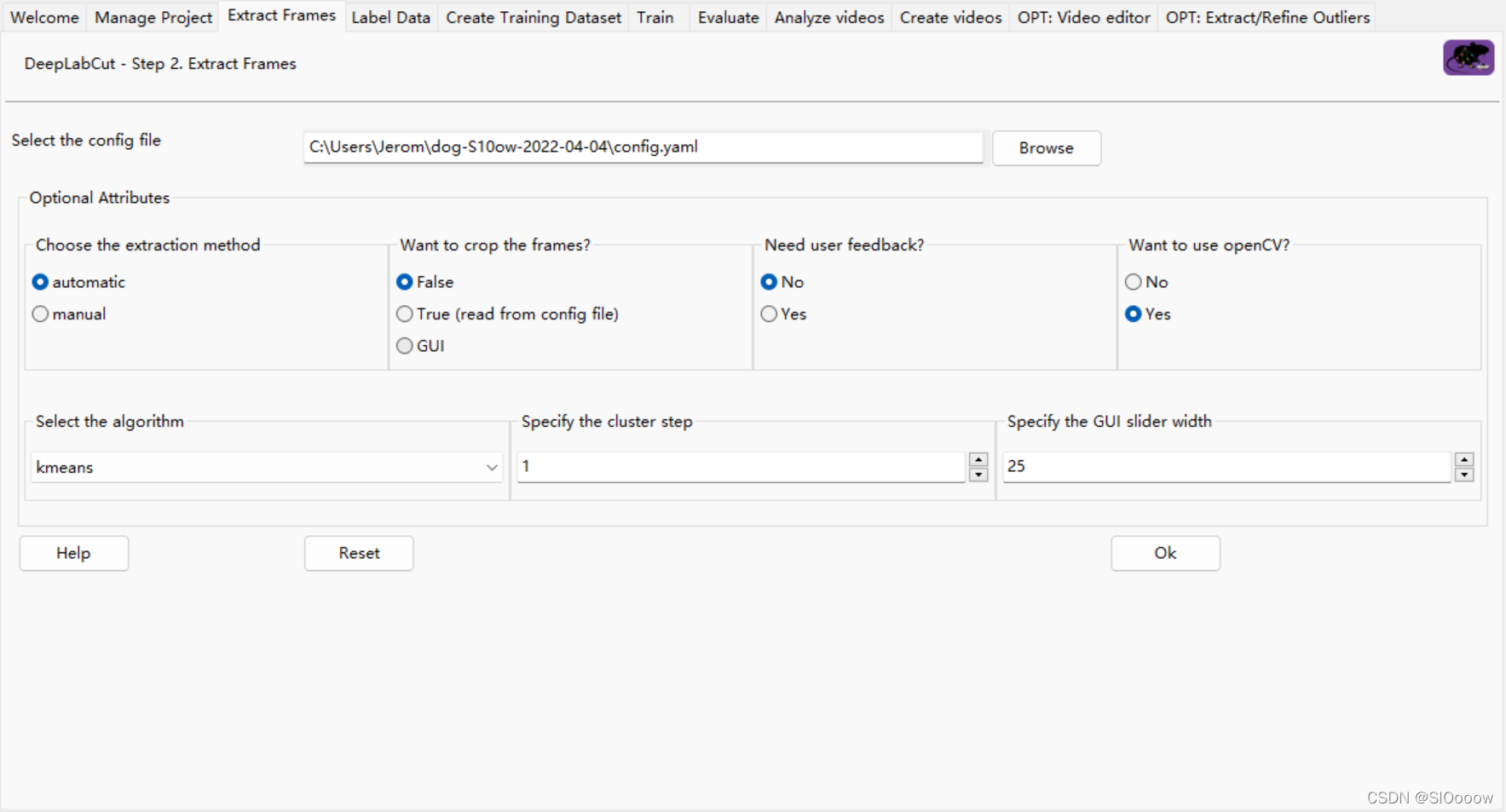Decrease the GUI slider width value
This screenshot has width=1506, height=812.
click(1464, 475)
